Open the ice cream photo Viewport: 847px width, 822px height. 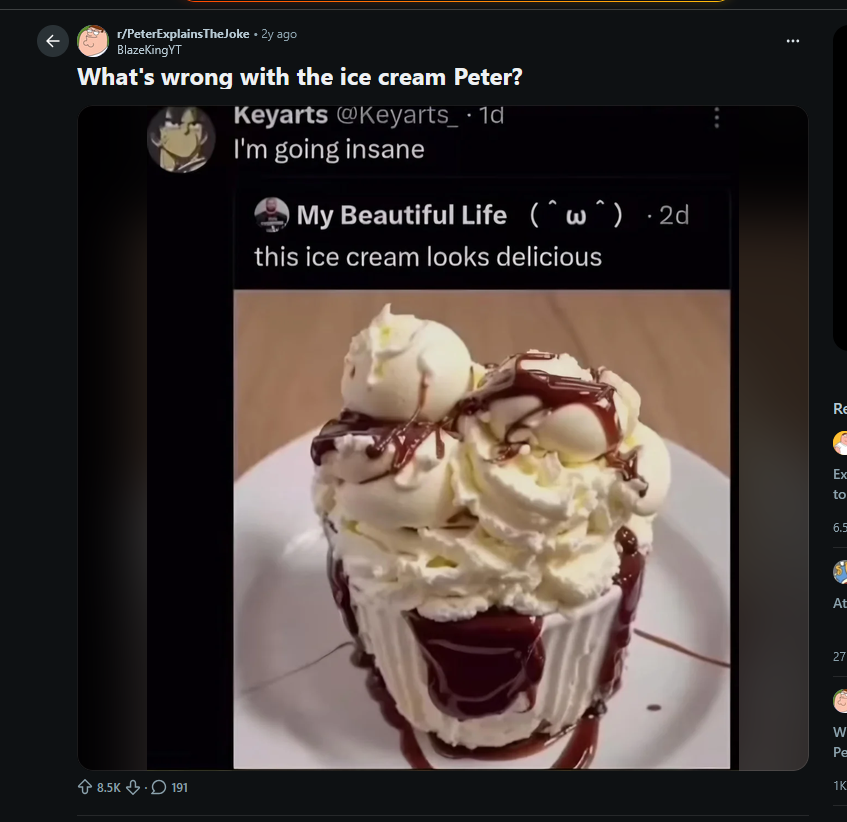pyautogui.click(x=481, y=529)
